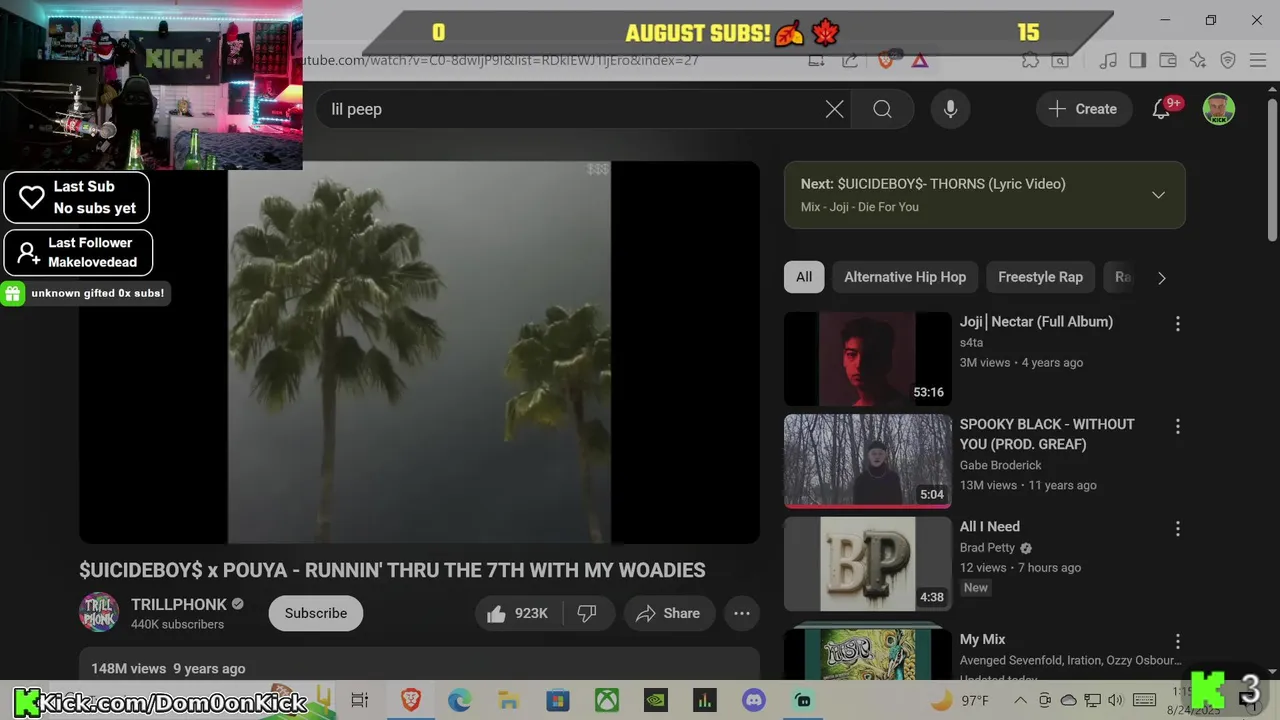Screen dimensions: 1280x720
Task: Open options for 'All I Need' video
Action: tap(1177, 528)
